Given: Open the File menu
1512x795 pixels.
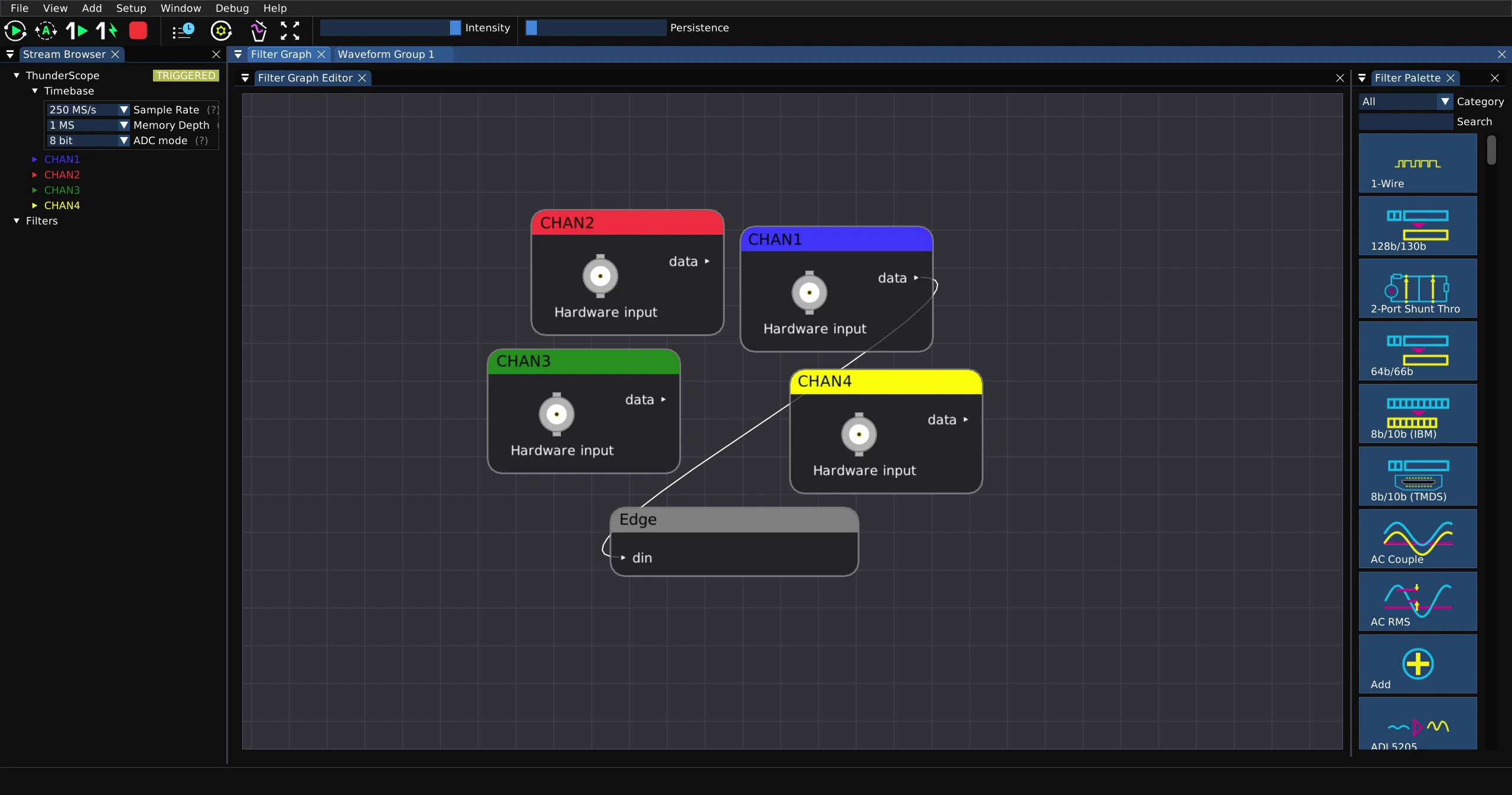Looking at the screenshot, I should tap(19, 8).
